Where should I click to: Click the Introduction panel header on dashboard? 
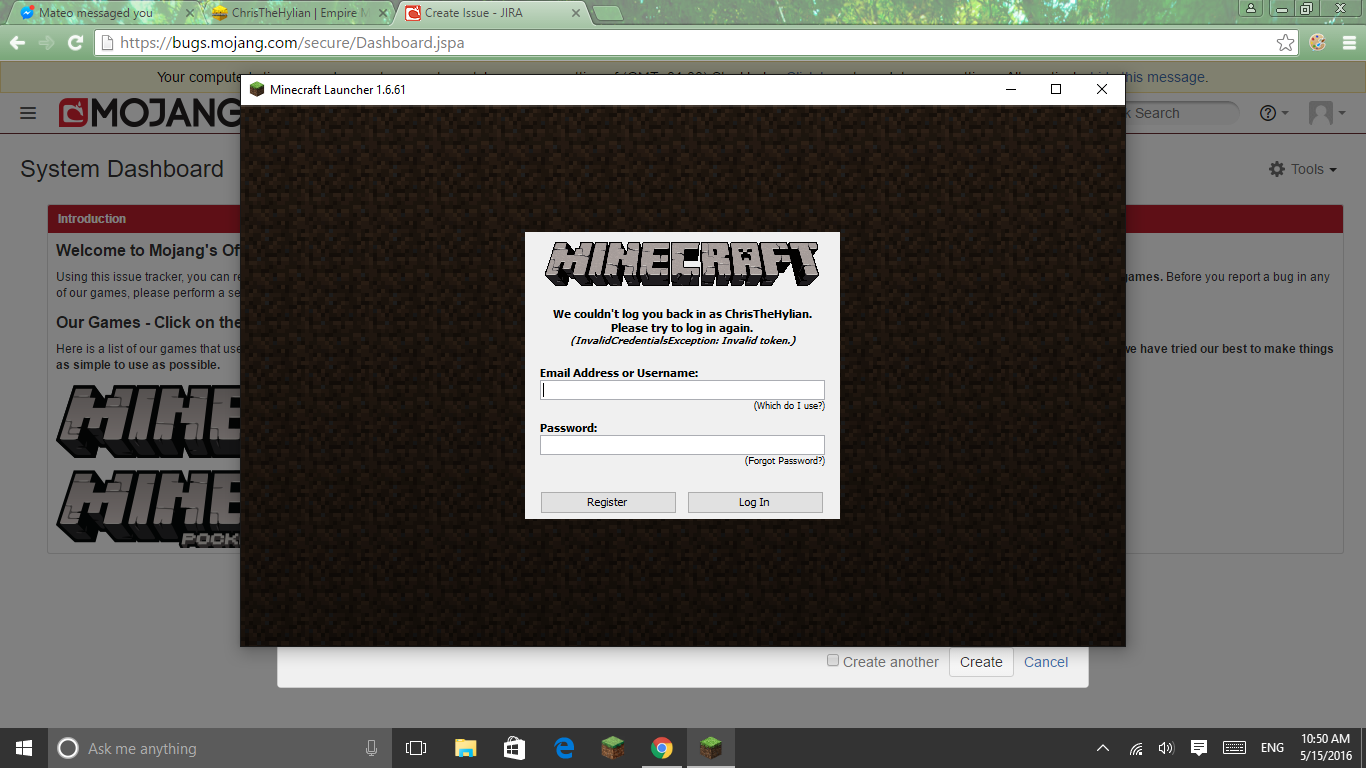click(695, 219)
